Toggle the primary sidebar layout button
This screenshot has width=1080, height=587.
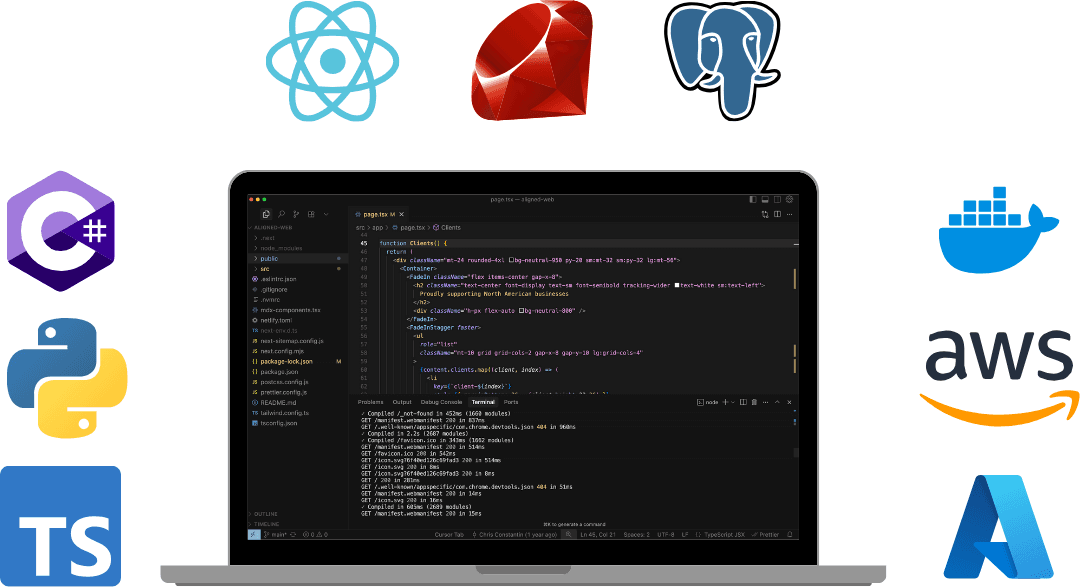(752, 199)
